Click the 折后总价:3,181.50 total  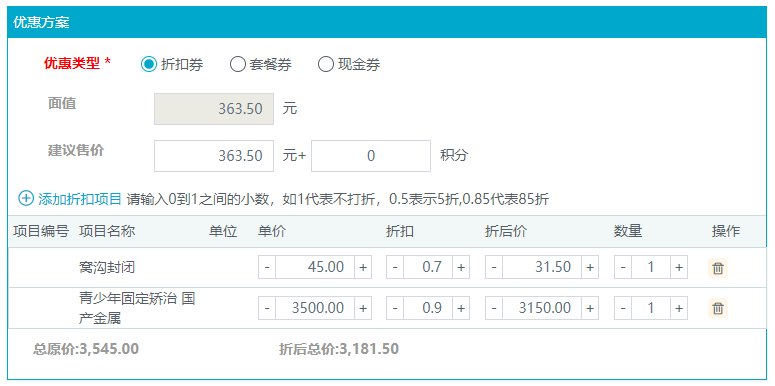pyautogui.click(x=339, y=349)
